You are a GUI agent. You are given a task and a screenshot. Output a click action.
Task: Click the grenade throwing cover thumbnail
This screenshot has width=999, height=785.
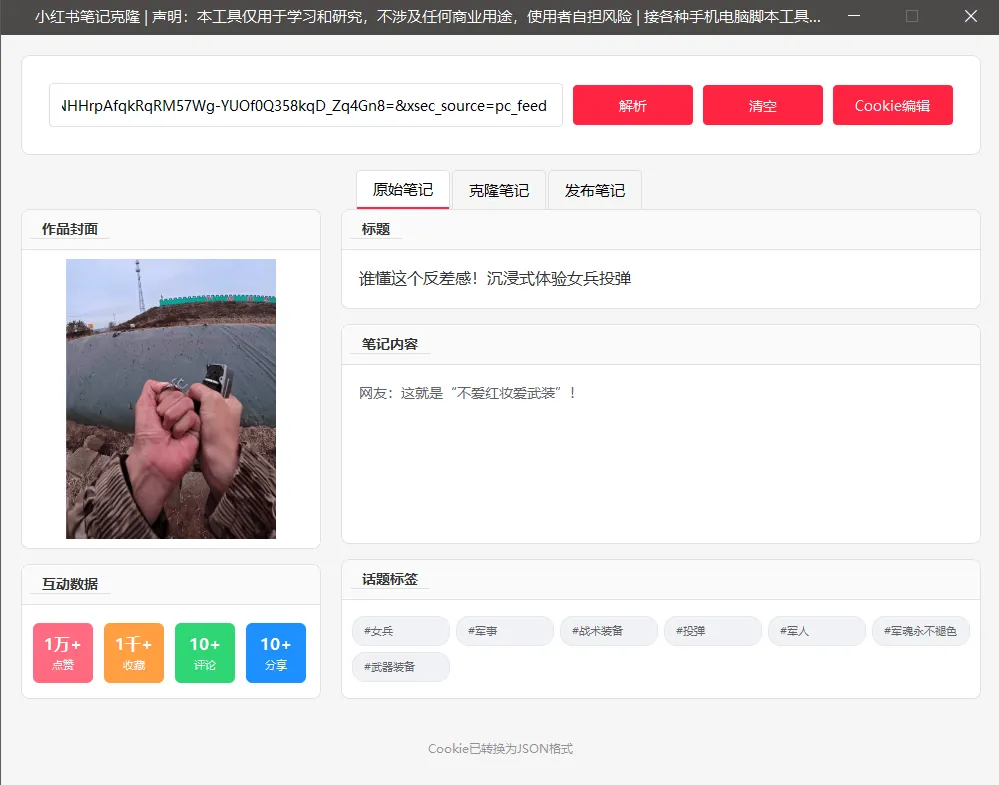(x=170, y=399)
